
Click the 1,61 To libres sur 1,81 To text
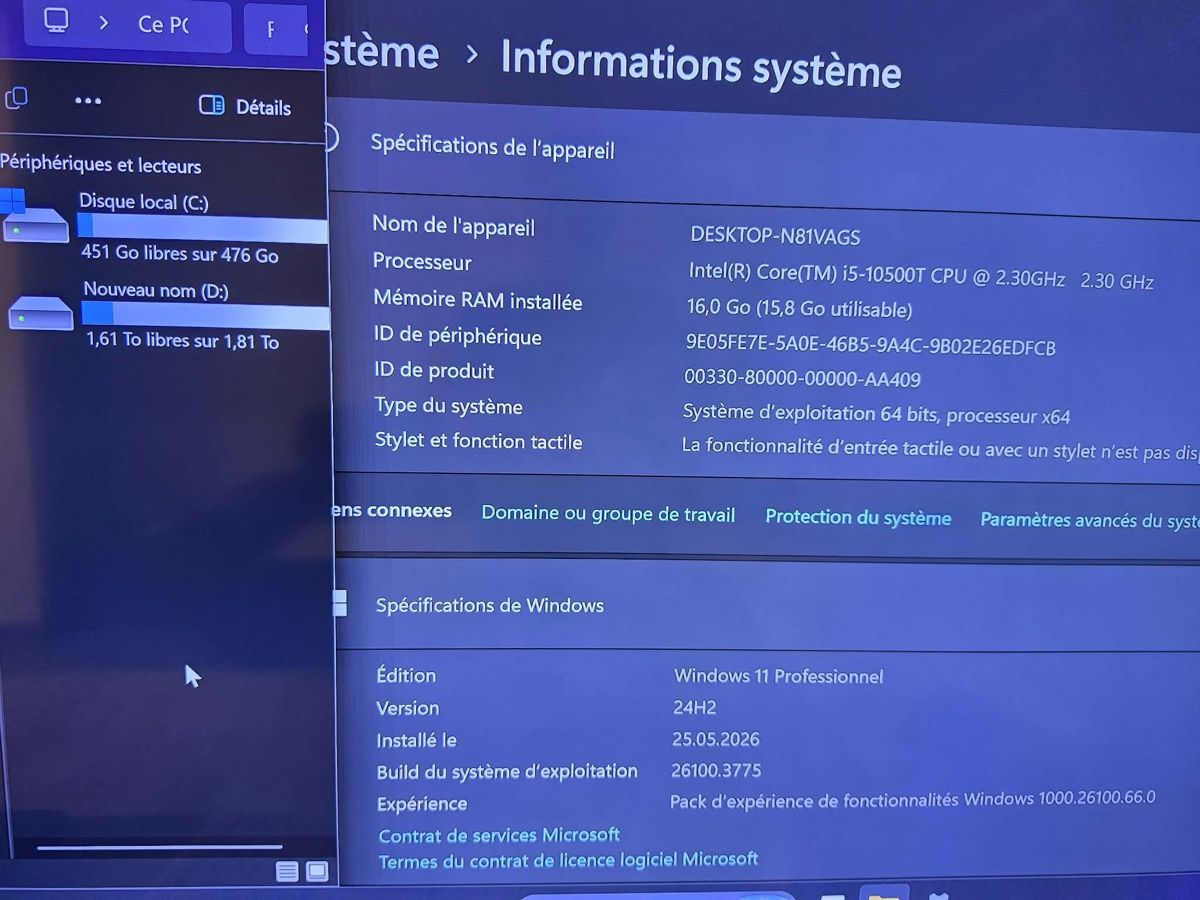[x=183, y=341]
